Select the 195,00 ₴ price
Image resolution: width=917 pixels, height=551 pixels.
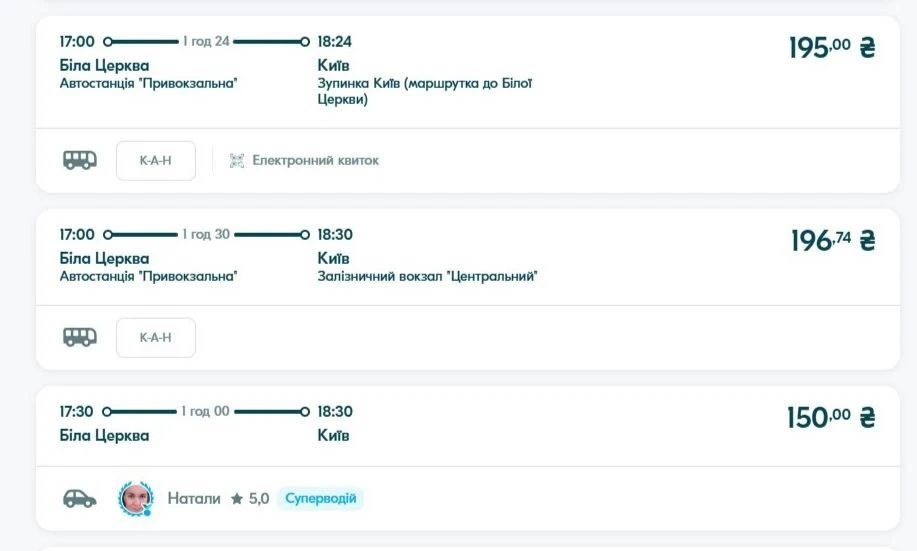click(832, 48)
